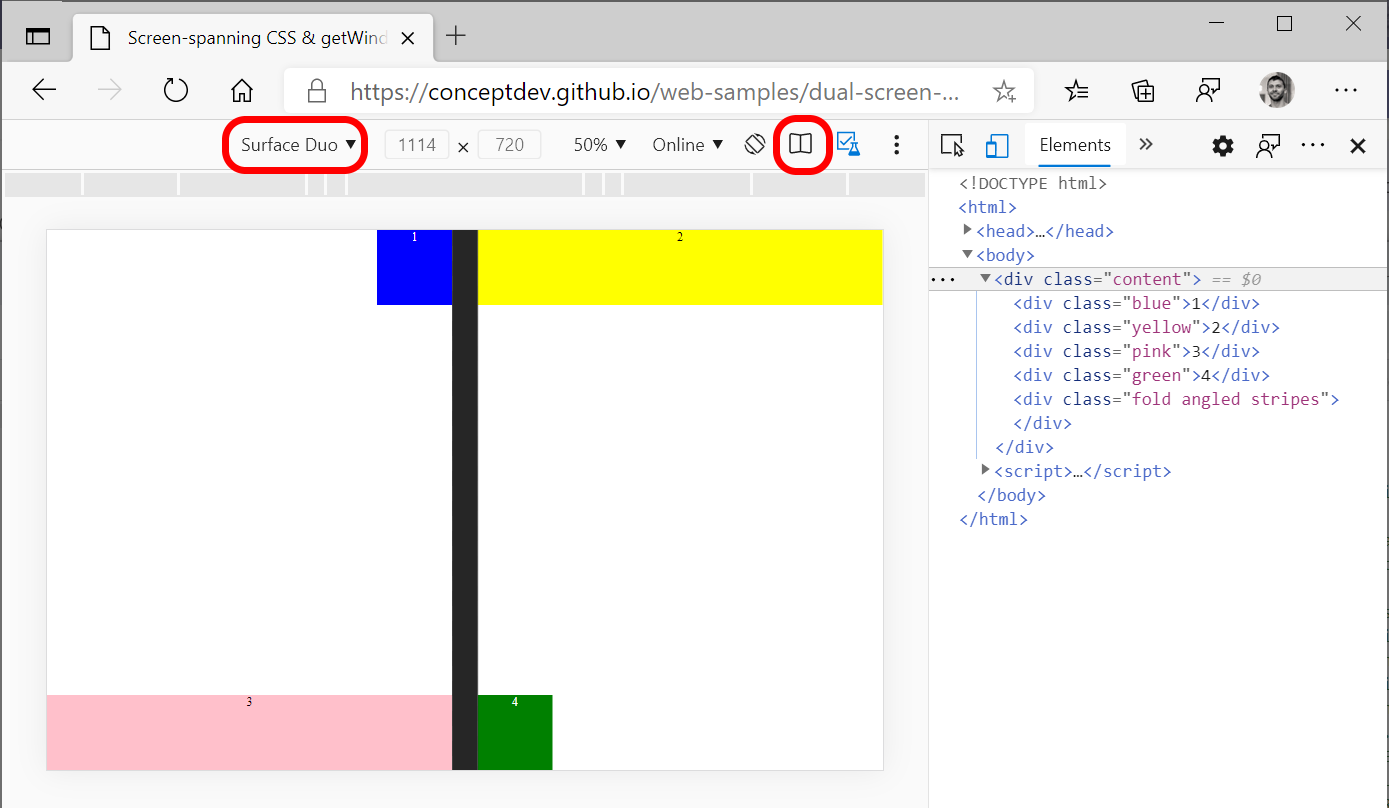Open the Surface Duo device dropdown
This screenshot has width=1389, height=808.
(x=298, y=145)
